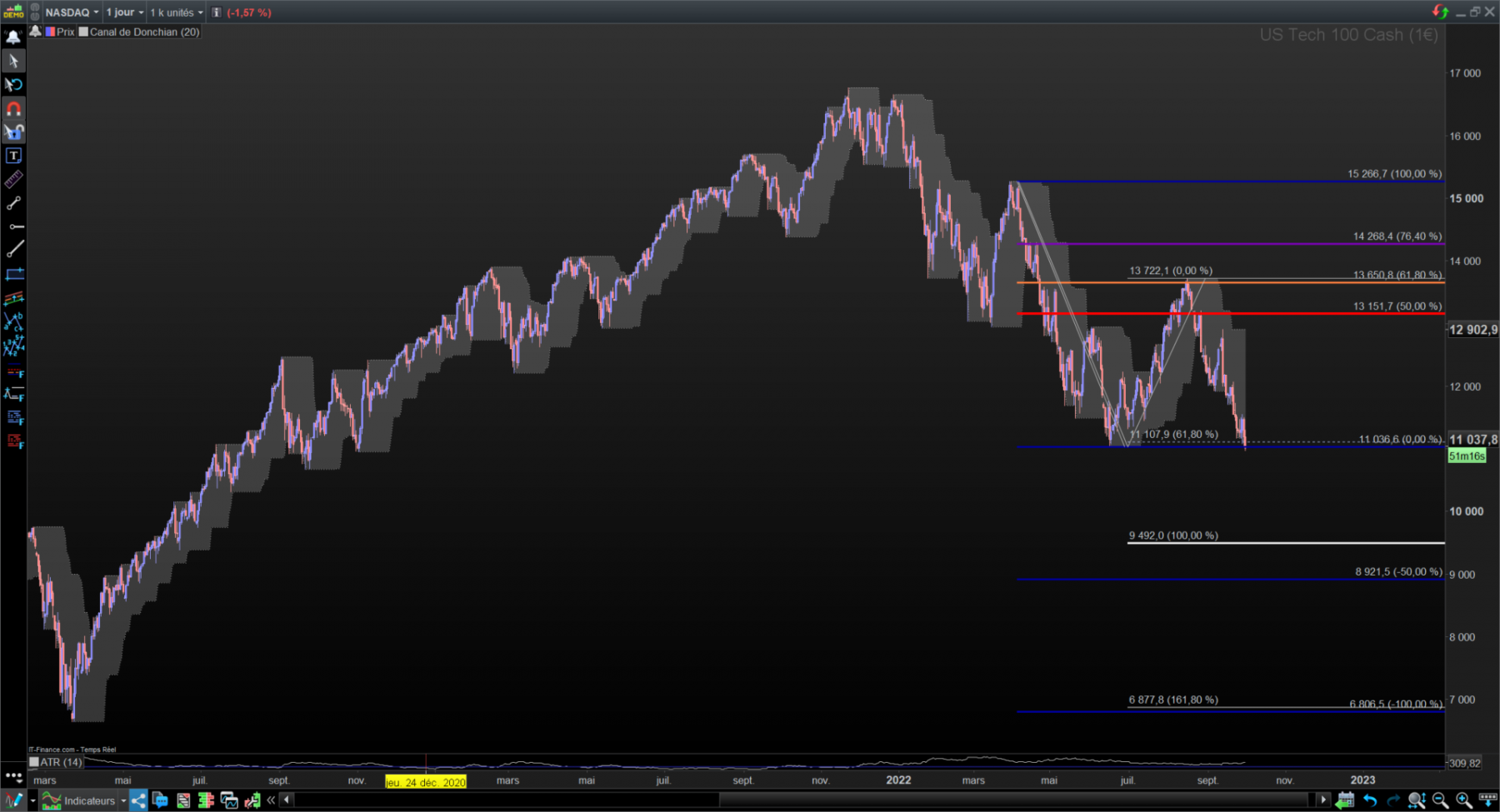
Task: Pick the ruler measurement tool
Action: click(13, 179)
